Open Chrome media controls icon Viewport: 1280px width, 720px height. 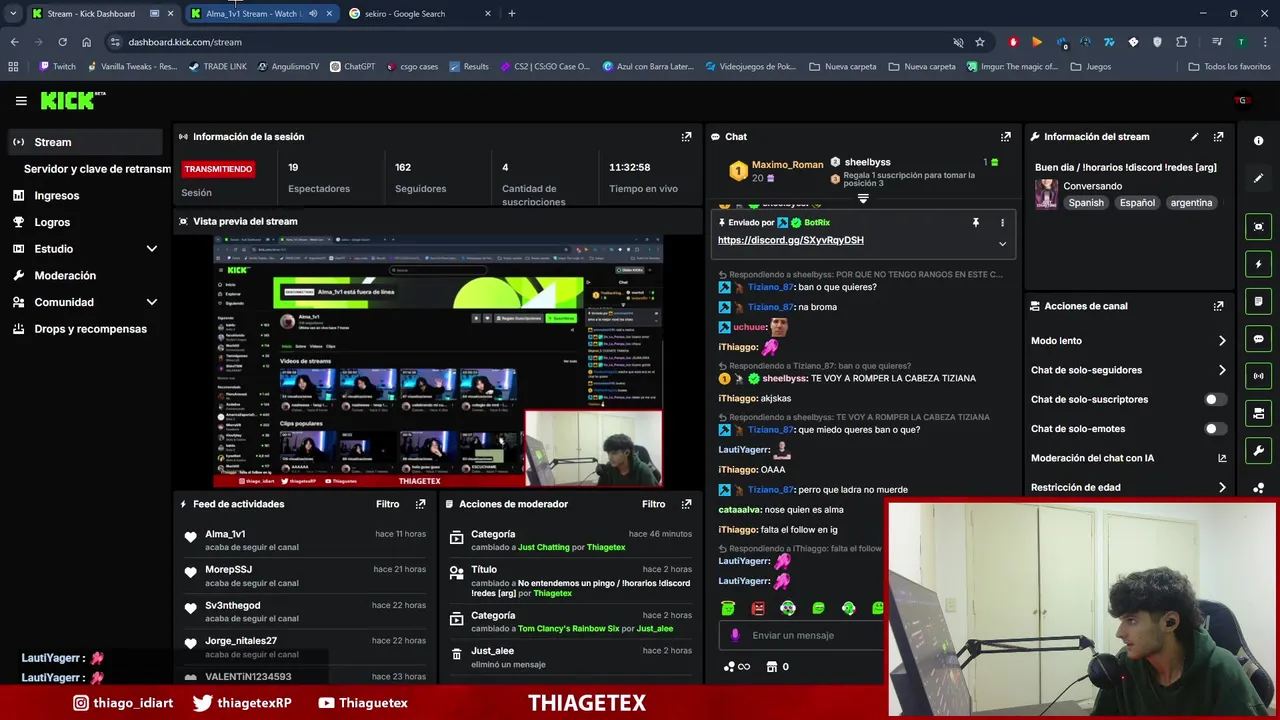tap(1217, 42)
